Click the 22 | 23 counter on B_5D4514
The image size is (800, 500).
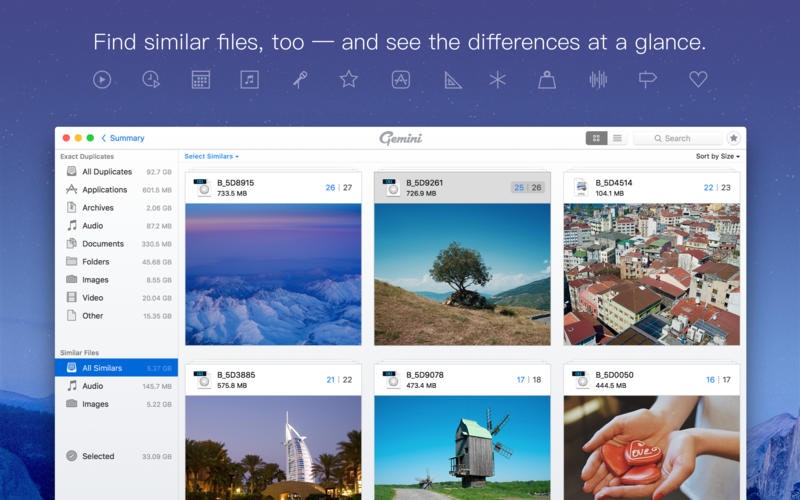[x=717, y=188]
